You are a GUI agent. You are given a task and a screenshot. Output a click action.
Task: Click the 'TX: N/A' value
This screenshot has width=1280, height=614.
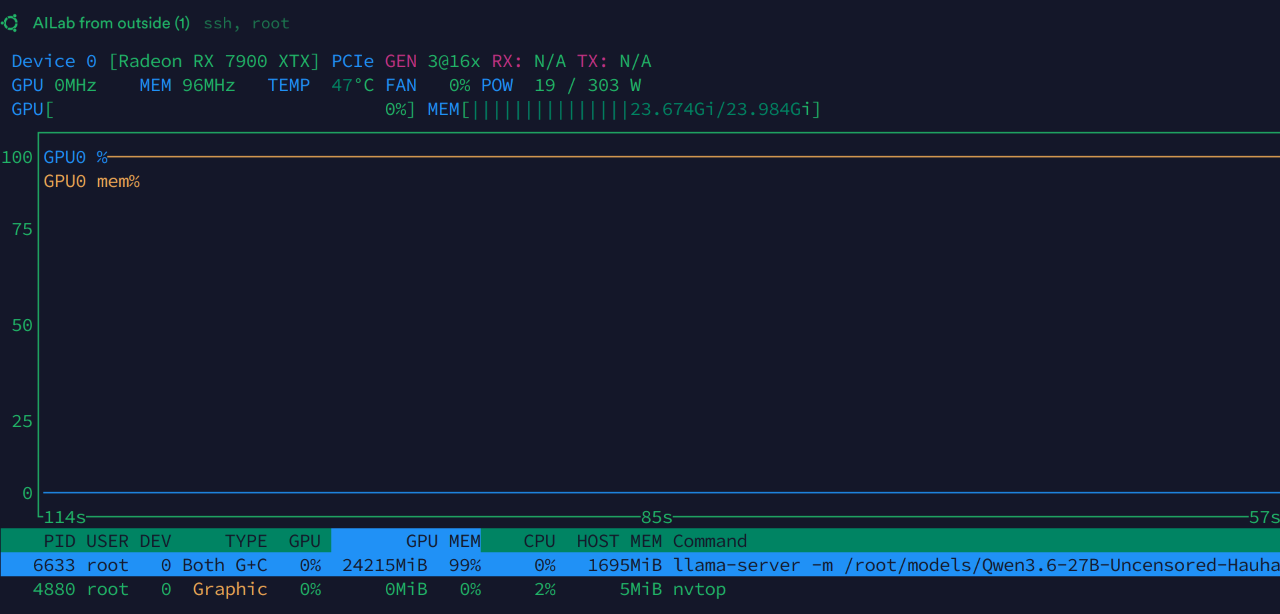click(x=614, y=61)
